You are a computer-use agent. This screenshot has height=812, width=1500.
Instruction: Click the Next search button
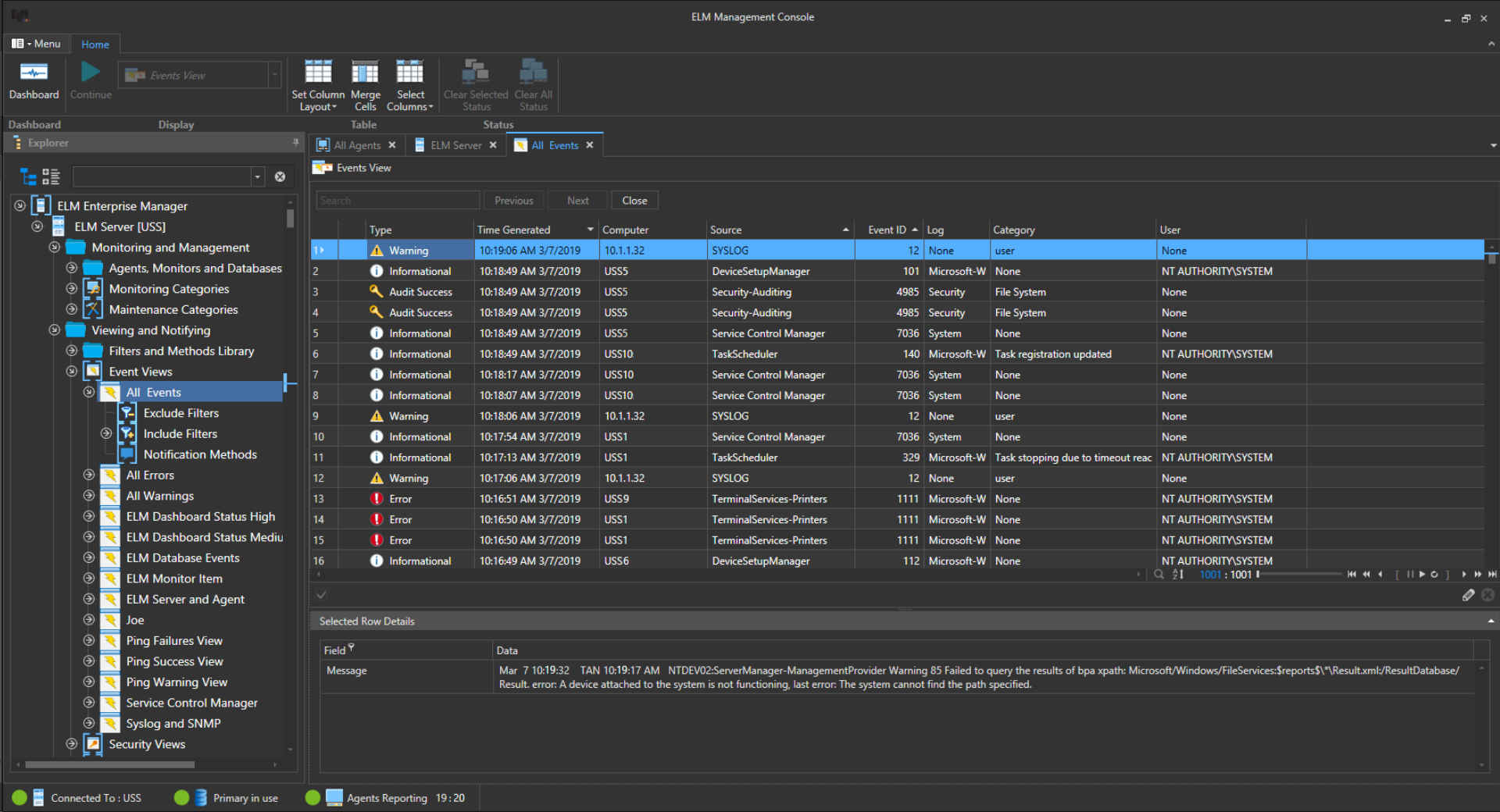(x=578, y=201)
